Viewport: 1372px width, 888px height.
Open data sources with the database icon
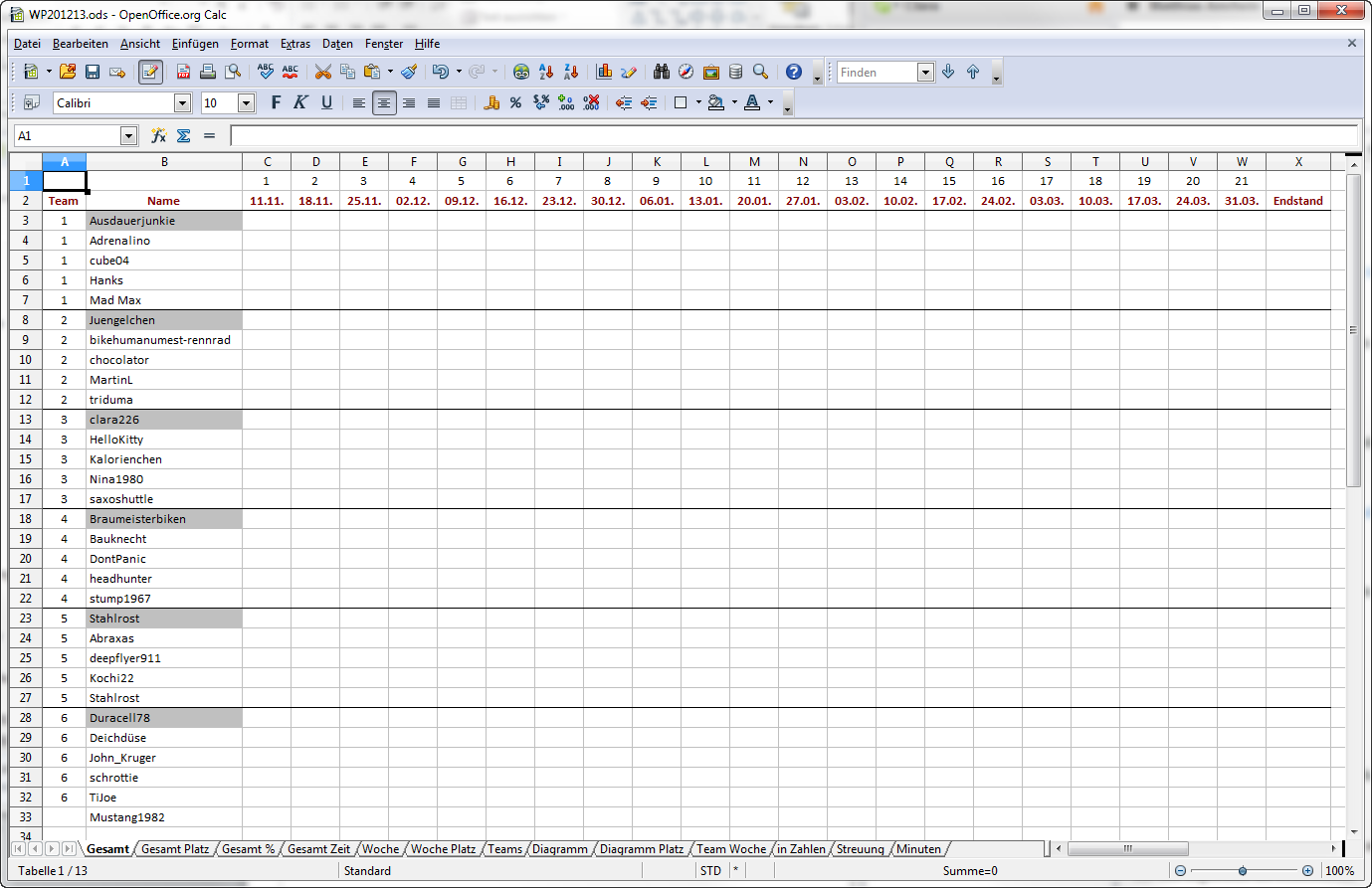click(x=736, y=72)
